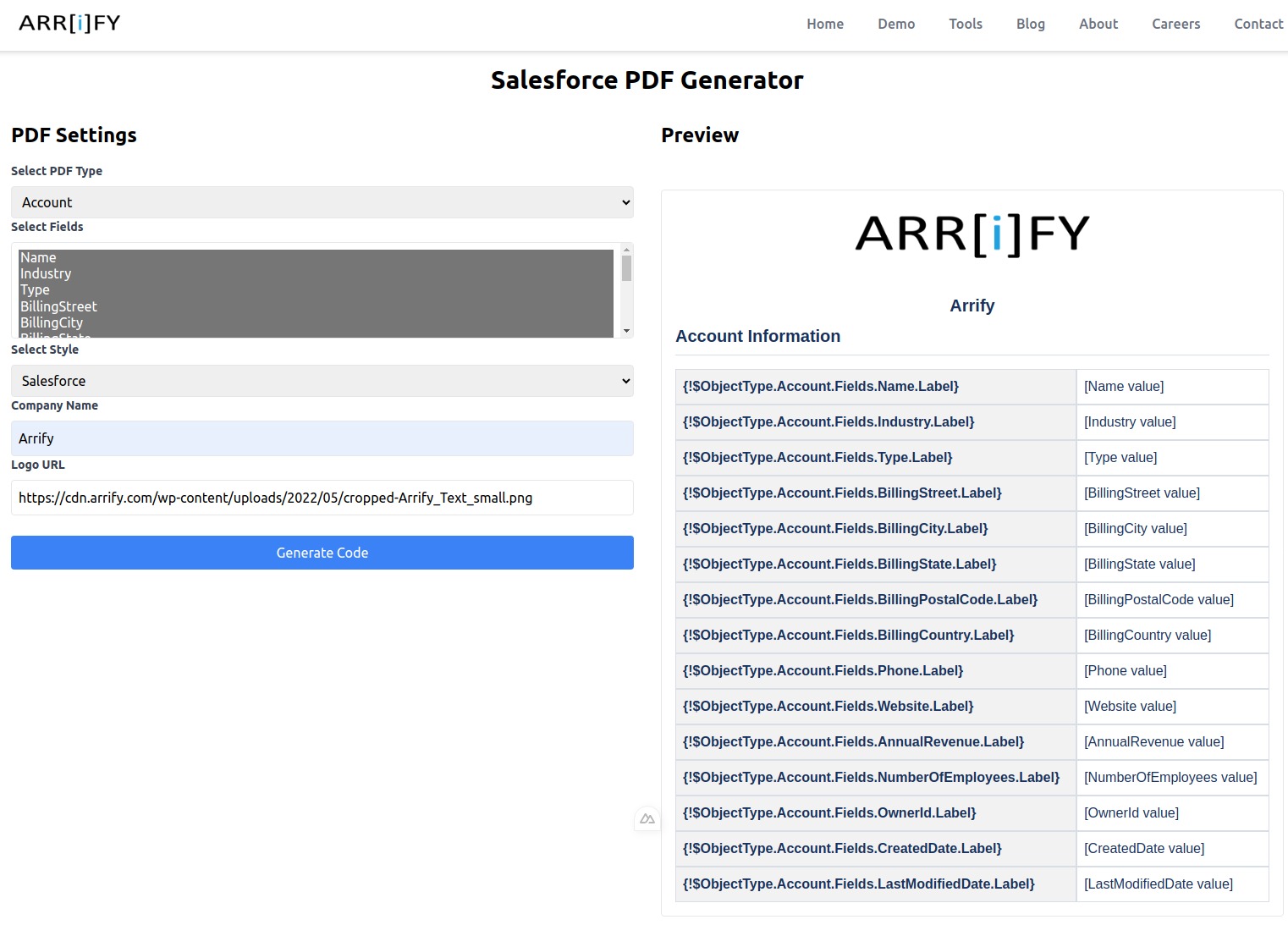The image size is (1288, 925).
Task: Click the Account Information heading
Action: (757, 336)
